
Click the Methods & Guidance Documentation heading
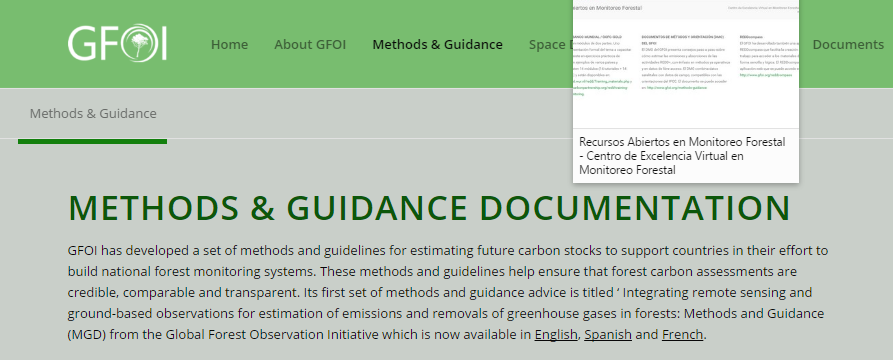(429, 208)
